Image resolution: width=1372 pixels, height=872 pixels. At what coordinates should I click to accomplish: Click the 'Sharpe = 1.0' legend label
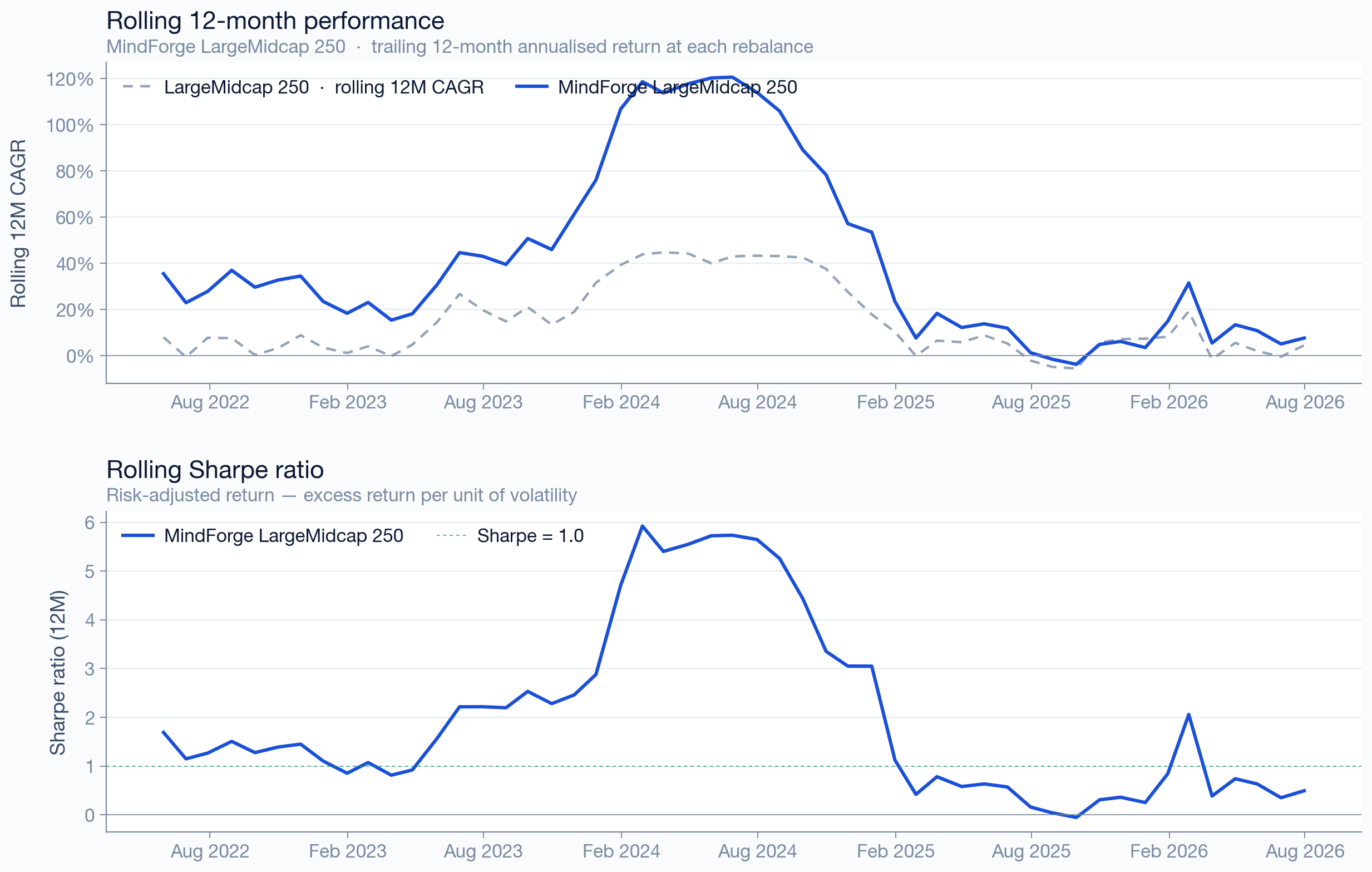tap(530, 536)
